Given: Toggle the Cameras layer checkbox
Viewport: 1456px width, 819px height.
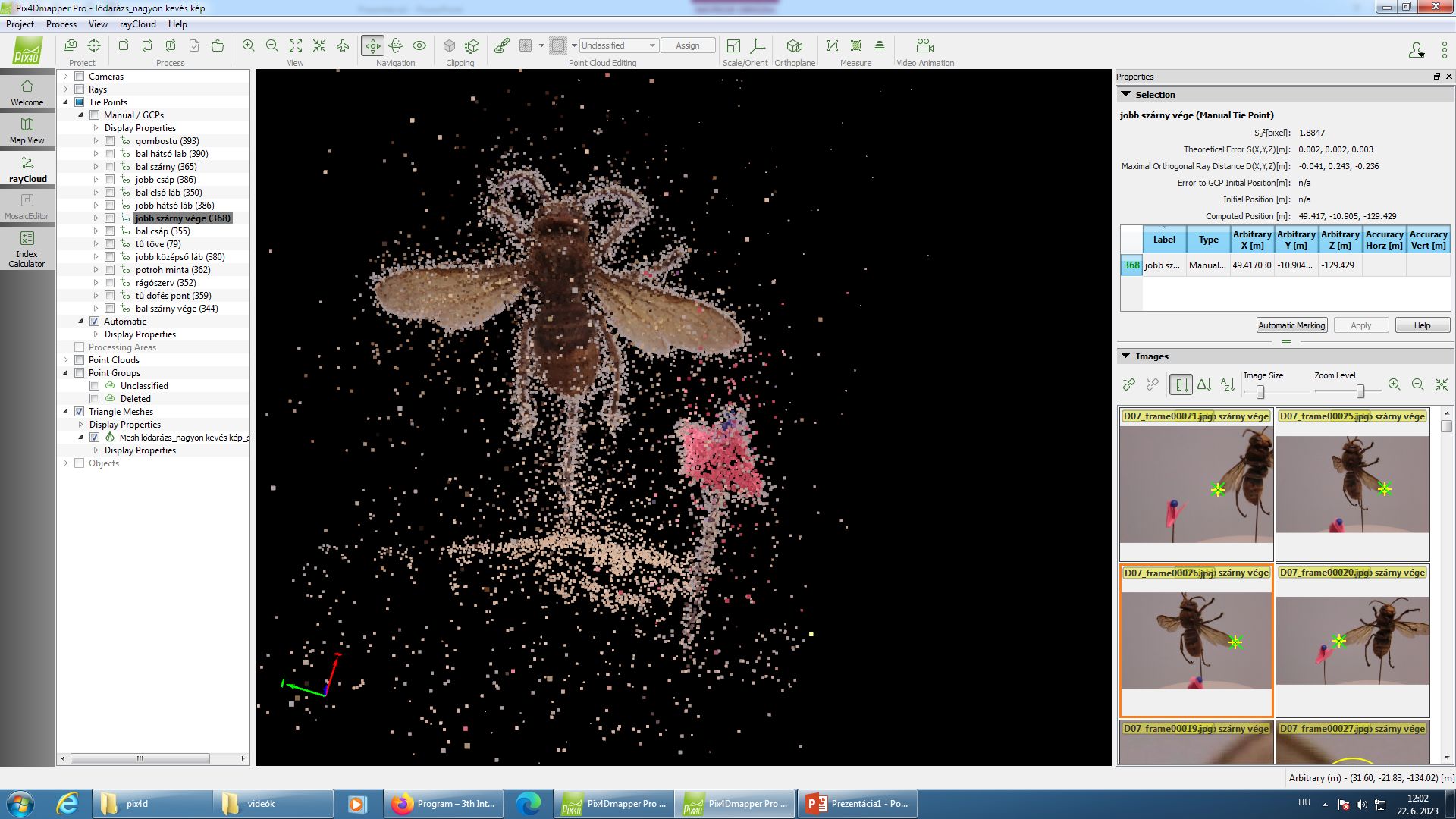Looking at the screenshot, I should pyautogui.click(x=79, y=77).
